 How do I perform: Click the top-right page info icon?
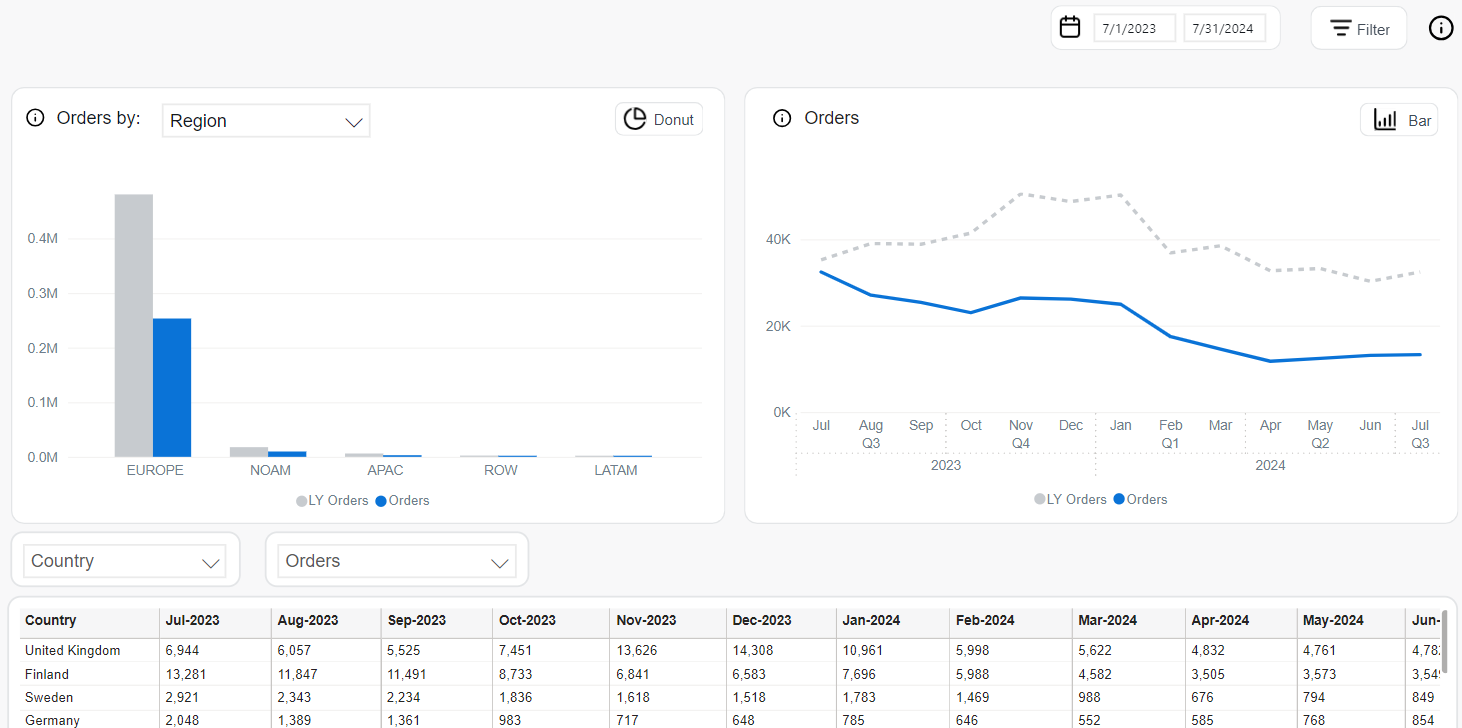tap(1441, 28)
